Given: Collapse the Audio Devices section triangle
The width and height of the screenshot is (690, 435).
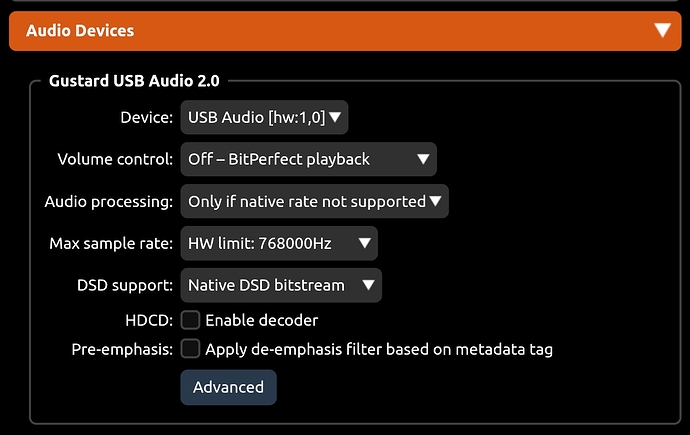Looking at the screenshot, I should pyautogui.click(x=662, y=30).
